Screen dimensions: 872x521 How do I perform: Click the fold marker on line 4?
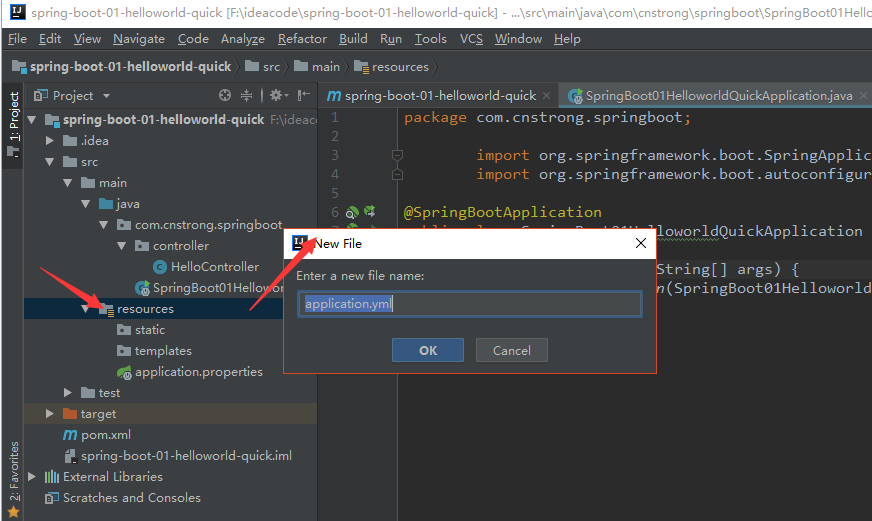pos(397,175)
